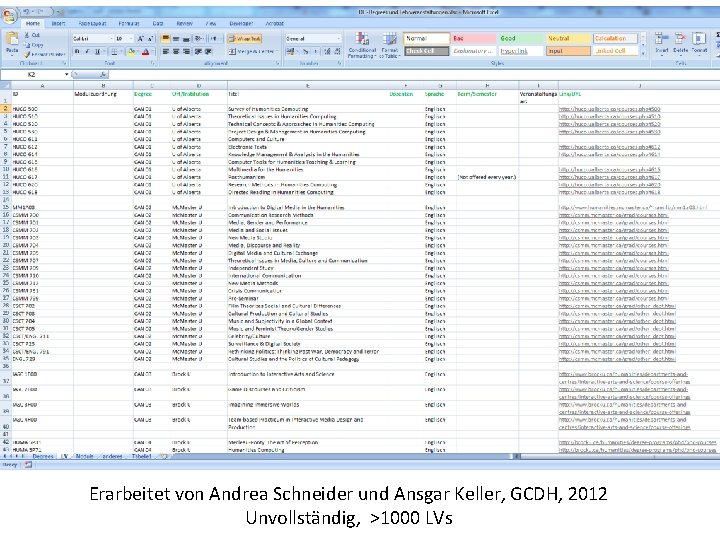
Task: Click the insert function fx icon
Action: coord(103,74)
